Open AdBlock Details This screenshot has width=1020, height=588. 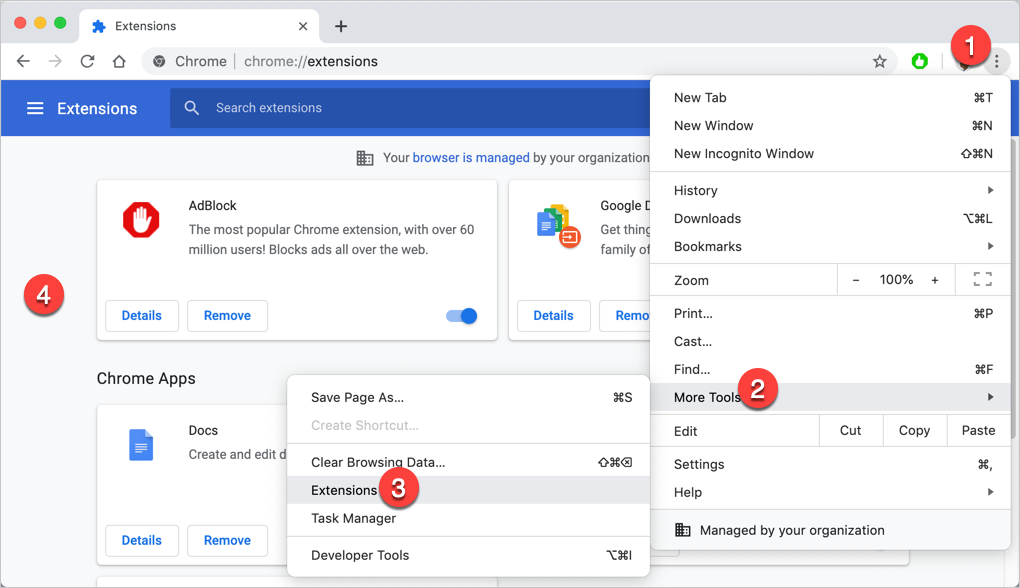tap(142, 315)
